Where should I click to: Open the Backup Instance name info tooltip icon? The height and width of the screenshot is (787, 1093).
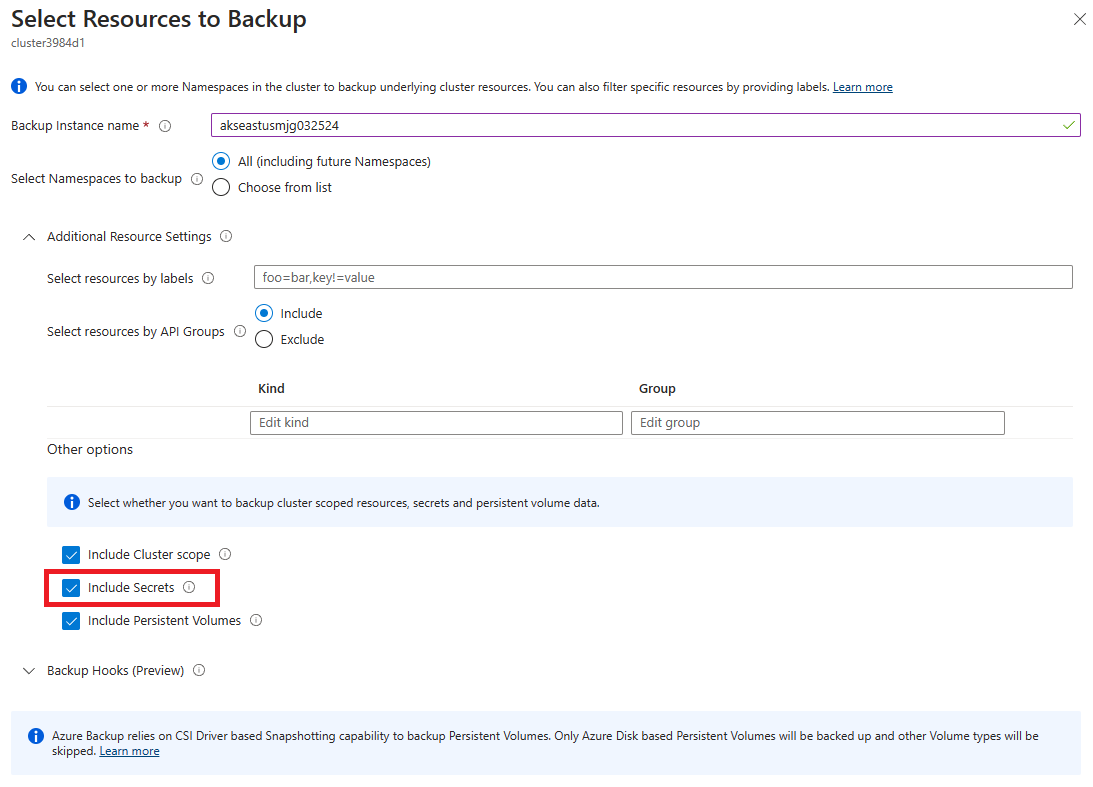[x=164, y=125]
